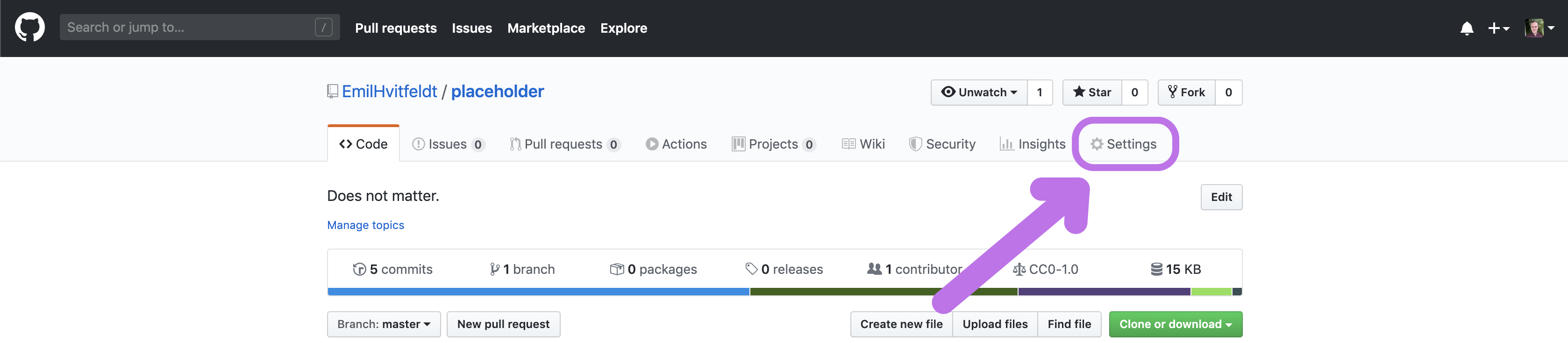The width and height of the screenshot is (1568, 343).
Task: Show the 0 releases tag link
Action: 784,269
